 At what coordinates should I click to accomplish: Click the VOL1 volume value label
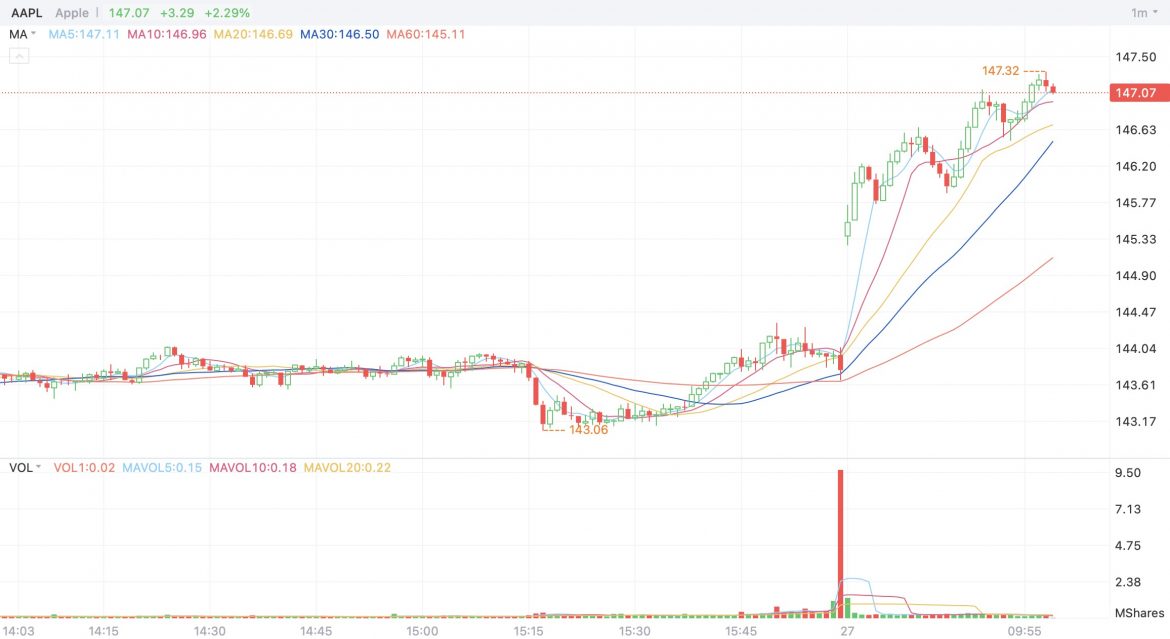click(84, 467)
